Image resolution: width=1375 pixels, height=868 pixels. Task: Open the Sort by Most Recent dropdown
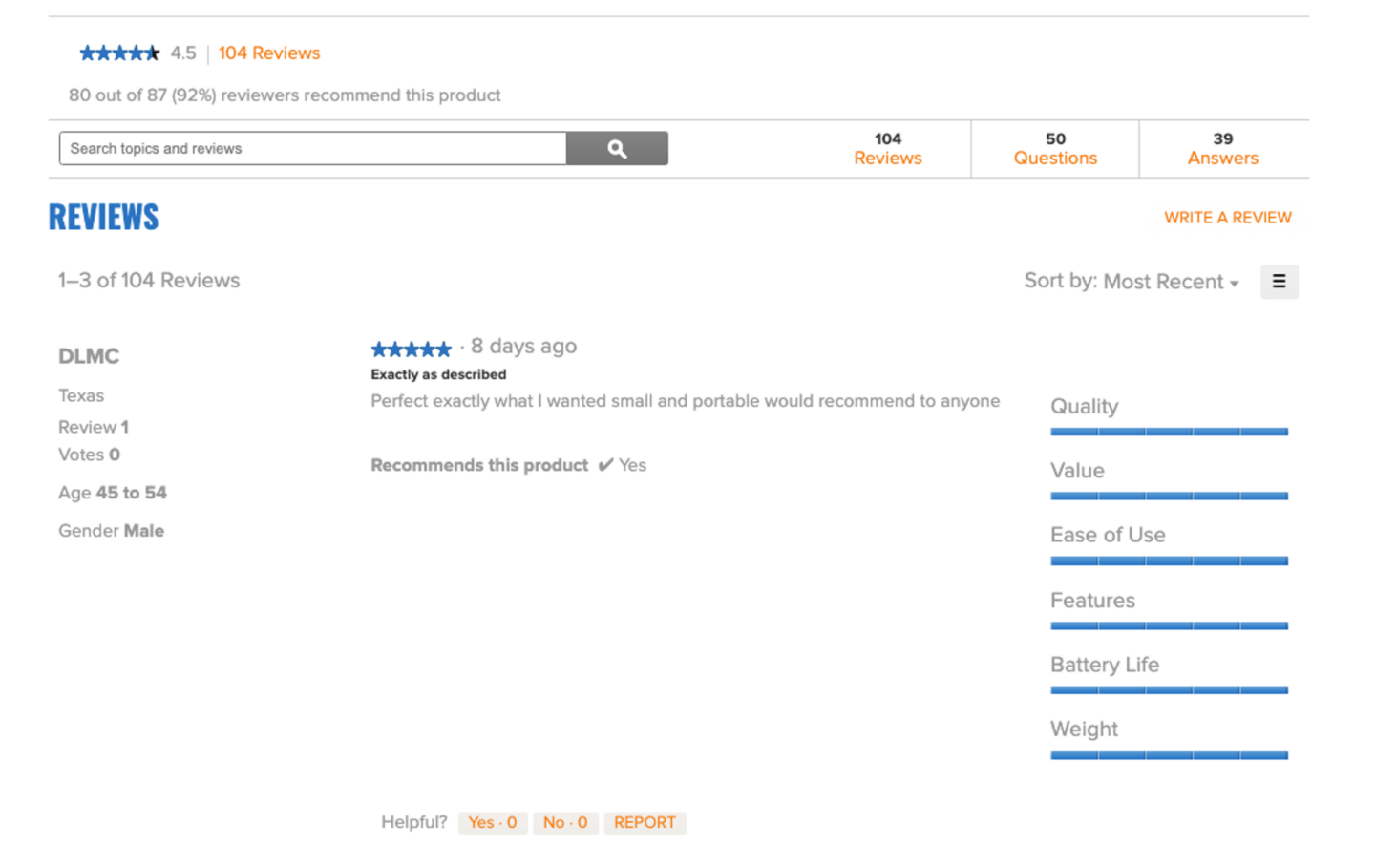(1132, 282)
